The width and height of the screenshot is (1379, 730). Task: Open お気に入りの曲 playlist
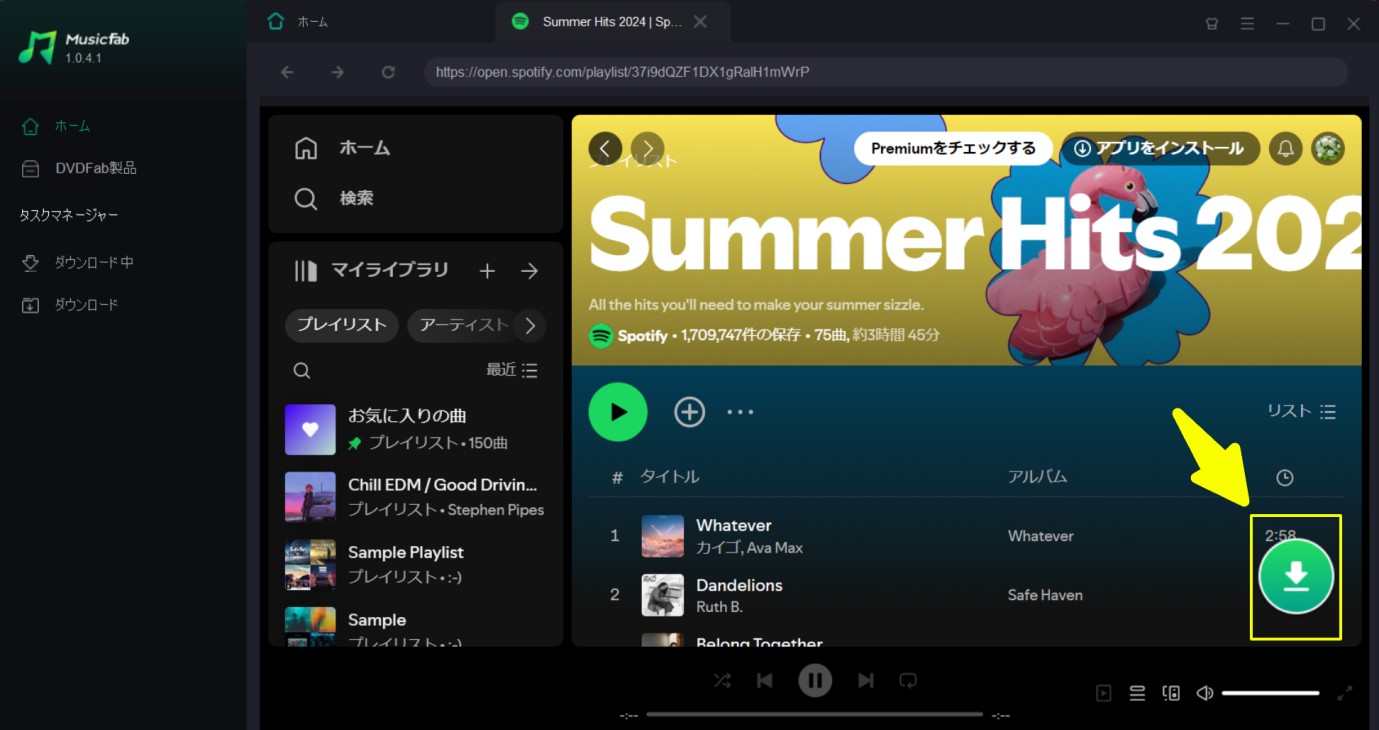[x=415, y=429]
